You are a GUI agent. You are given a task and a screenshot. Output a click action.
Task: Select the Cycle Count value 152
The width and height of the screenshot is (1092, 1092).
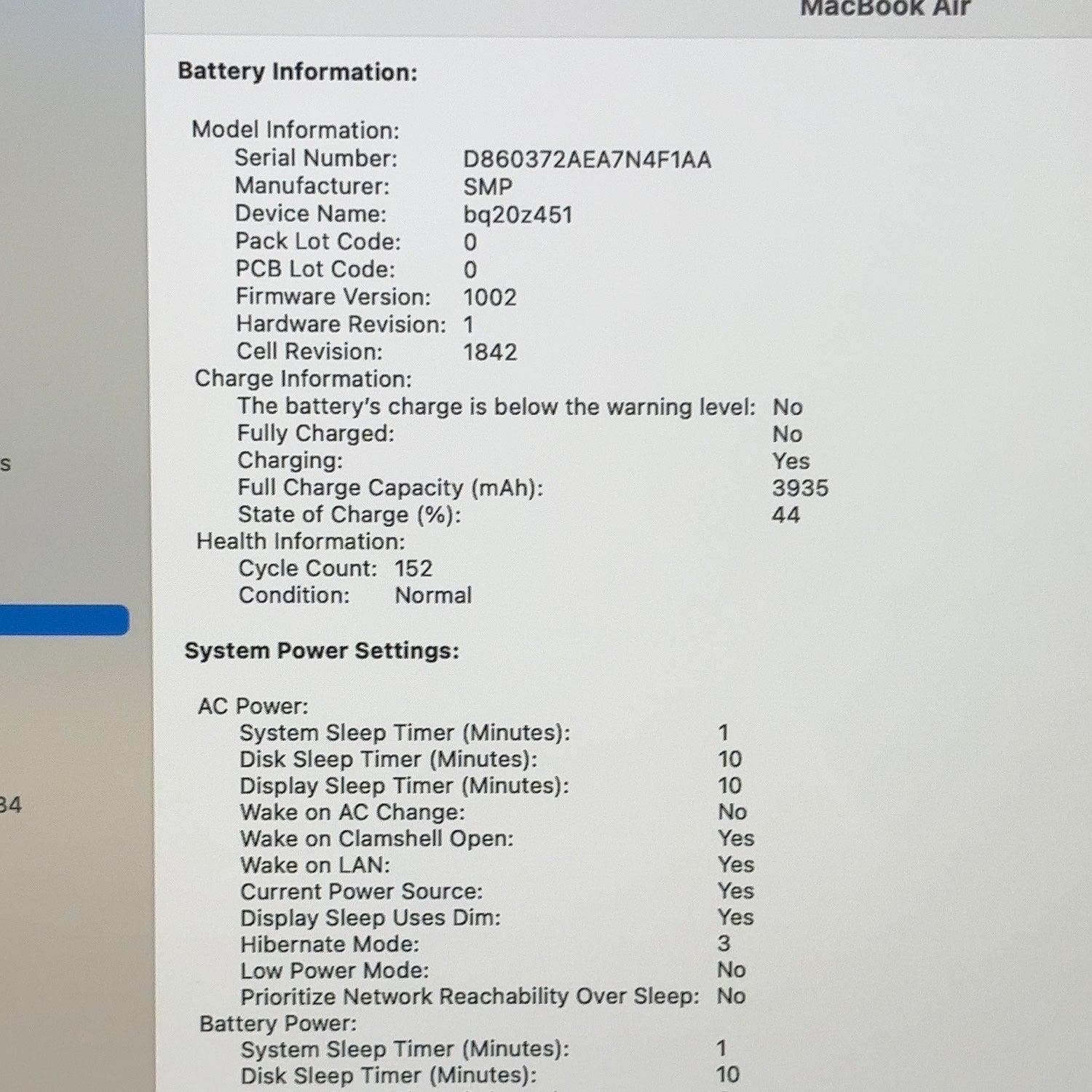(414, 568)
